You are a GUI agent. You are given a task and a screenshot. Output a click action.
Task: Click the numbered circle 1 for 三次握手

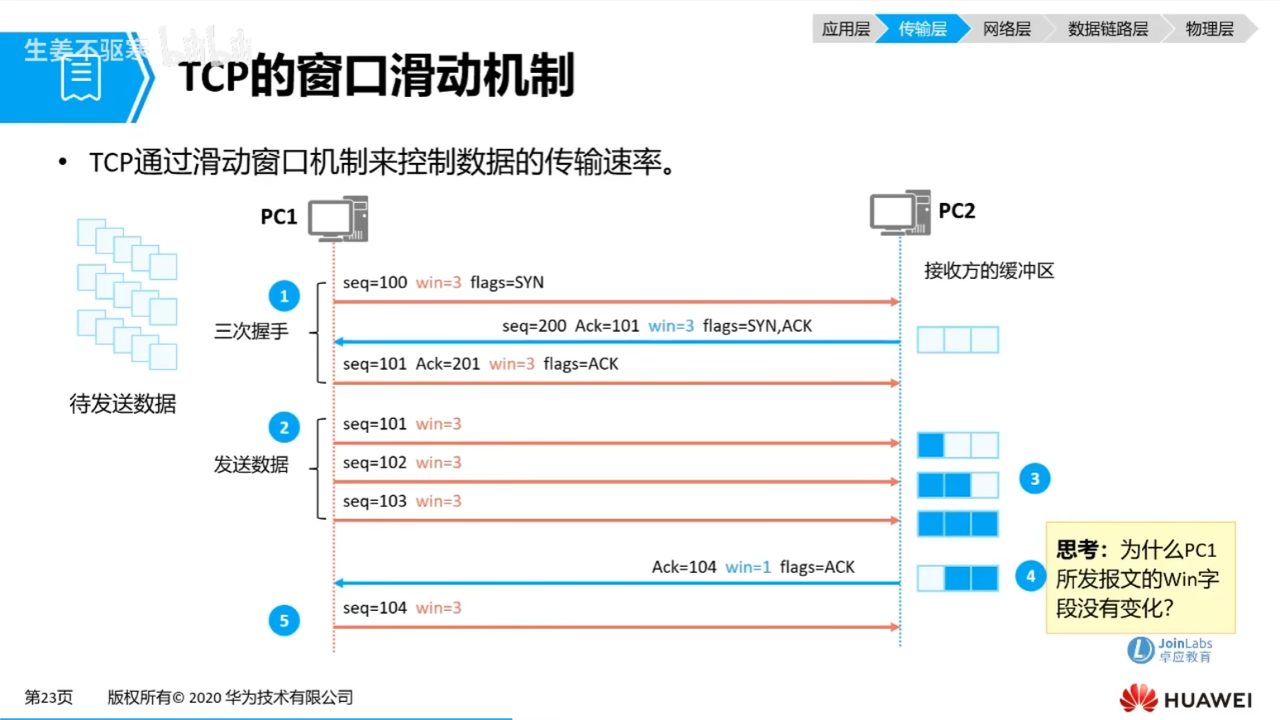point(284,295)
